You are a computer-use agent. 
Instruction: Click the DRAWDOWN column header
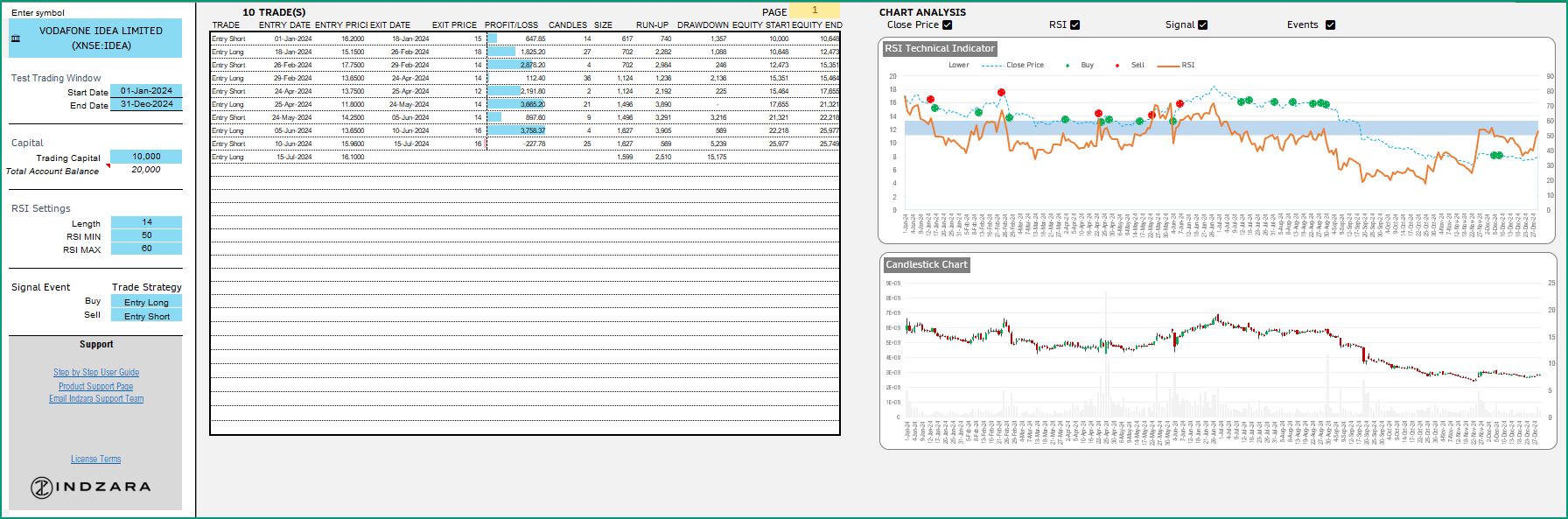[x=702, y=25]
